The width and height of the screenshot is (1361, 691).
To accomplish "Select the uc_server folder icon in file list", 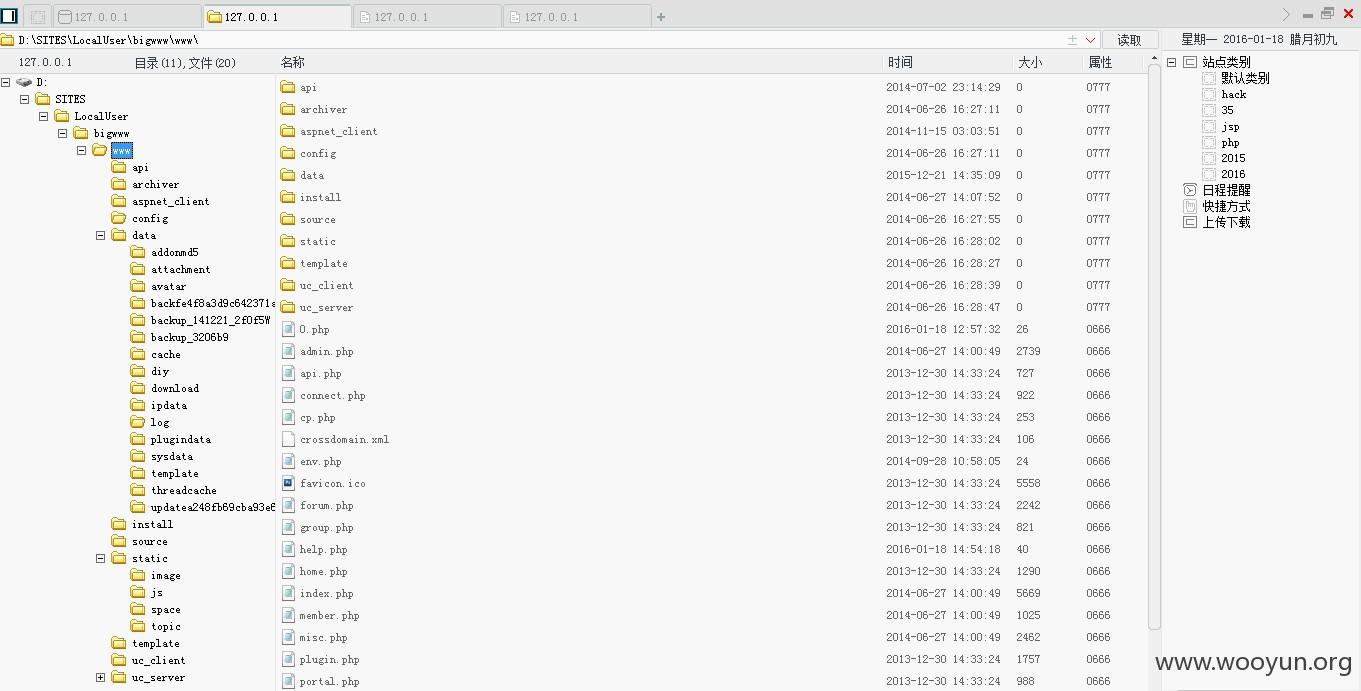I will coord(288,307).
